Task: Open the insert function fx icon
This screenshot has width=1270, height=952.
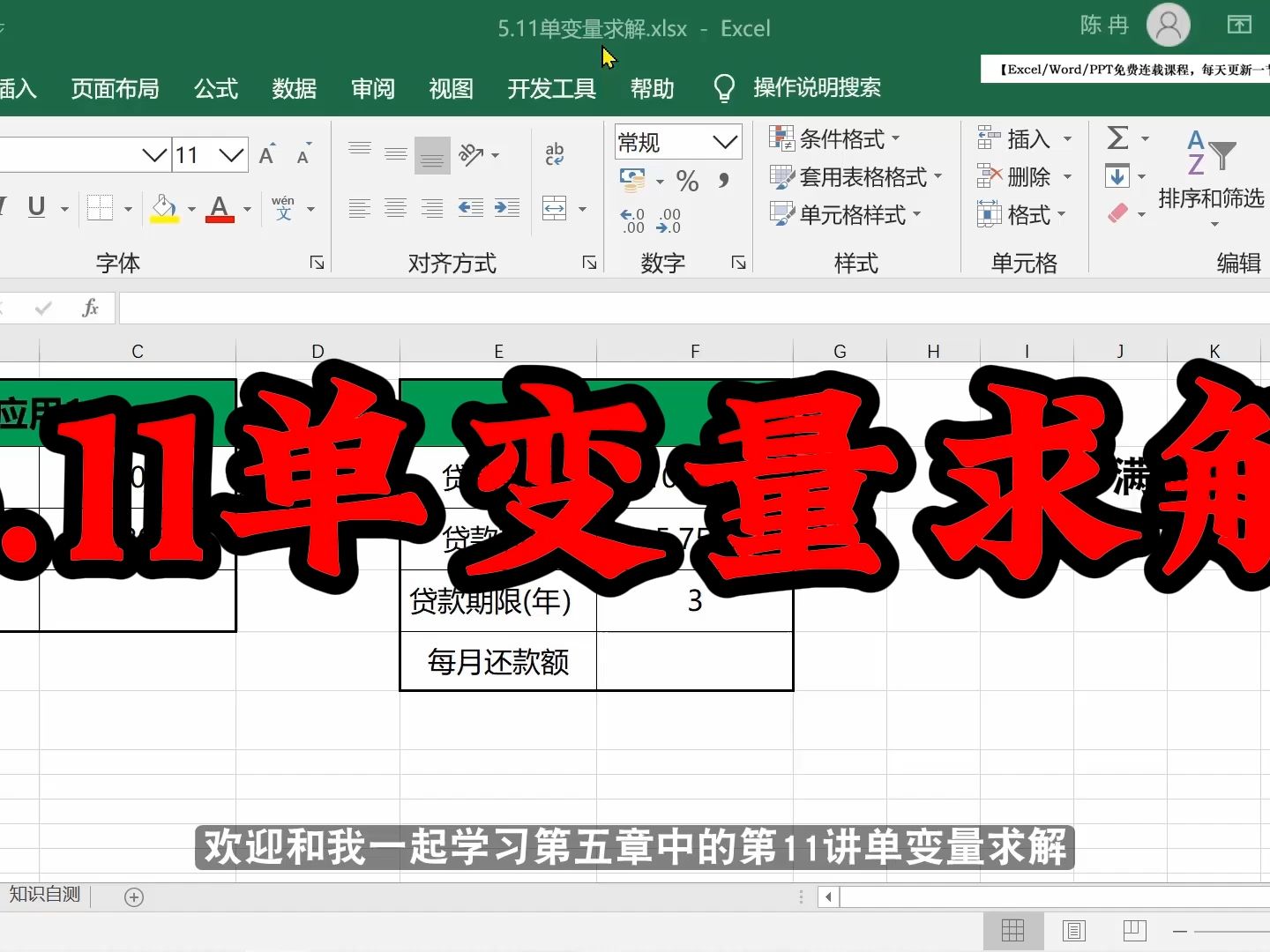Action: [89, 308]
